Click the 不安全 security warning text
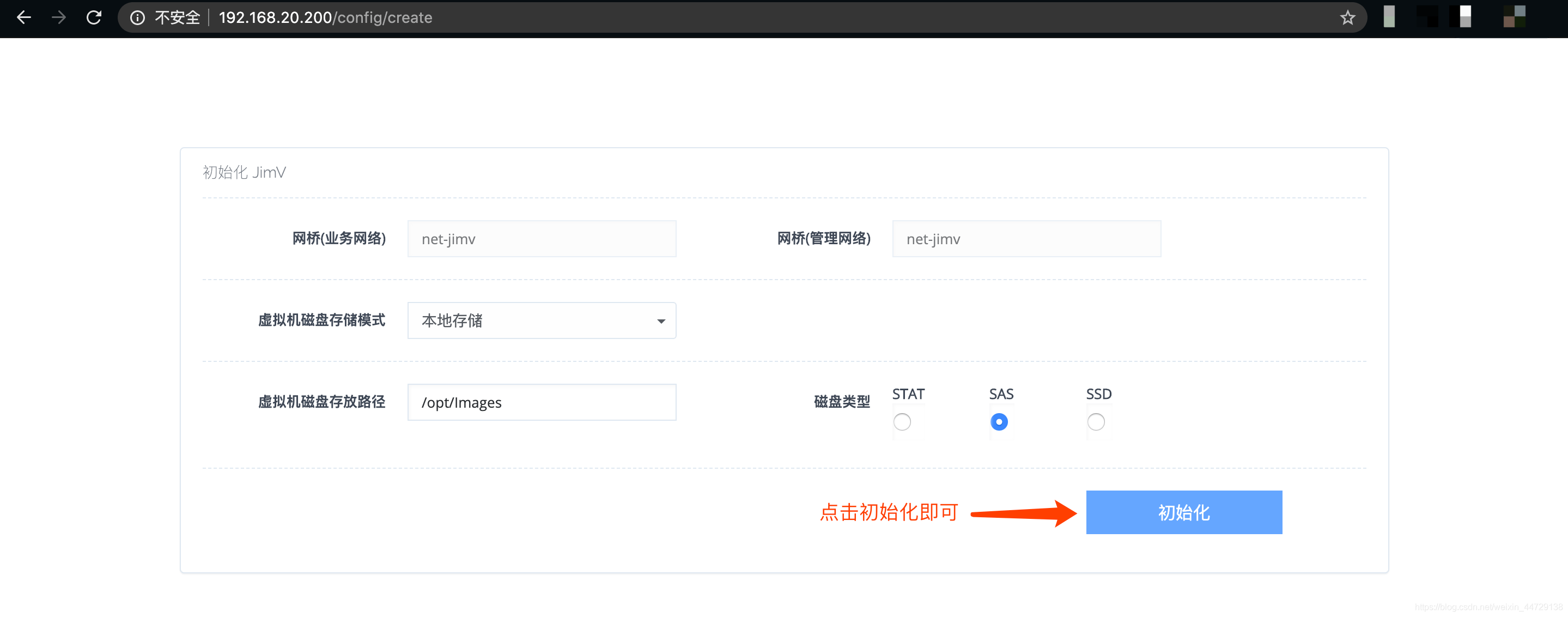The height and width of the screenshot is (617, 1568). click(x=177, y=17)
